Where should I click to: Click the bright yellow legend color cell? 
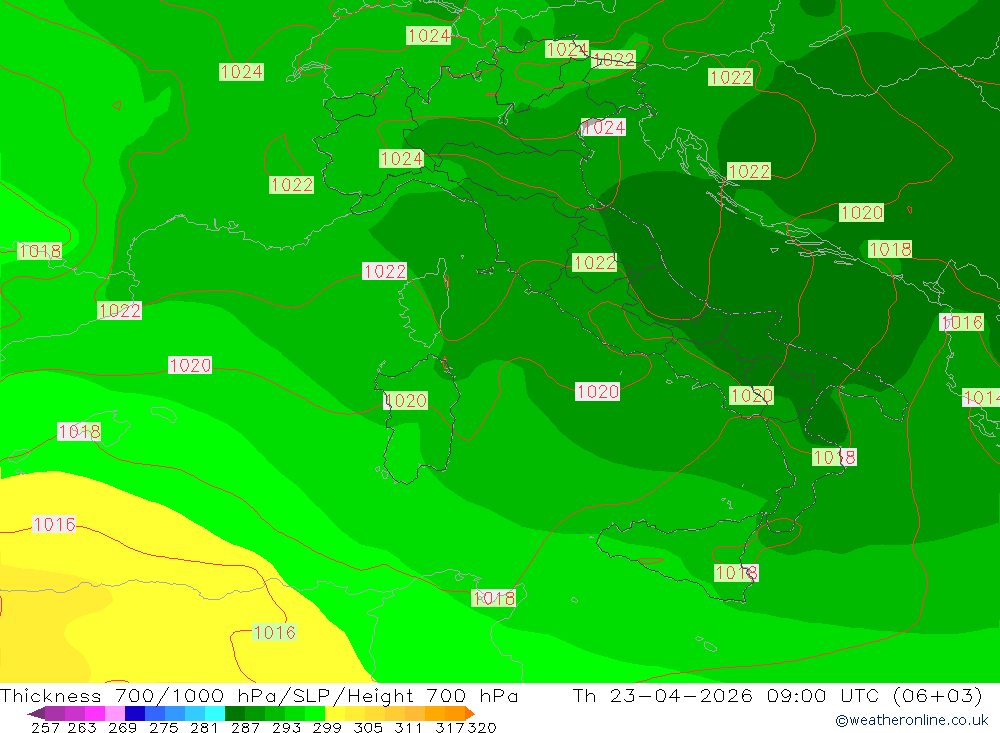(x=335, y=713)
